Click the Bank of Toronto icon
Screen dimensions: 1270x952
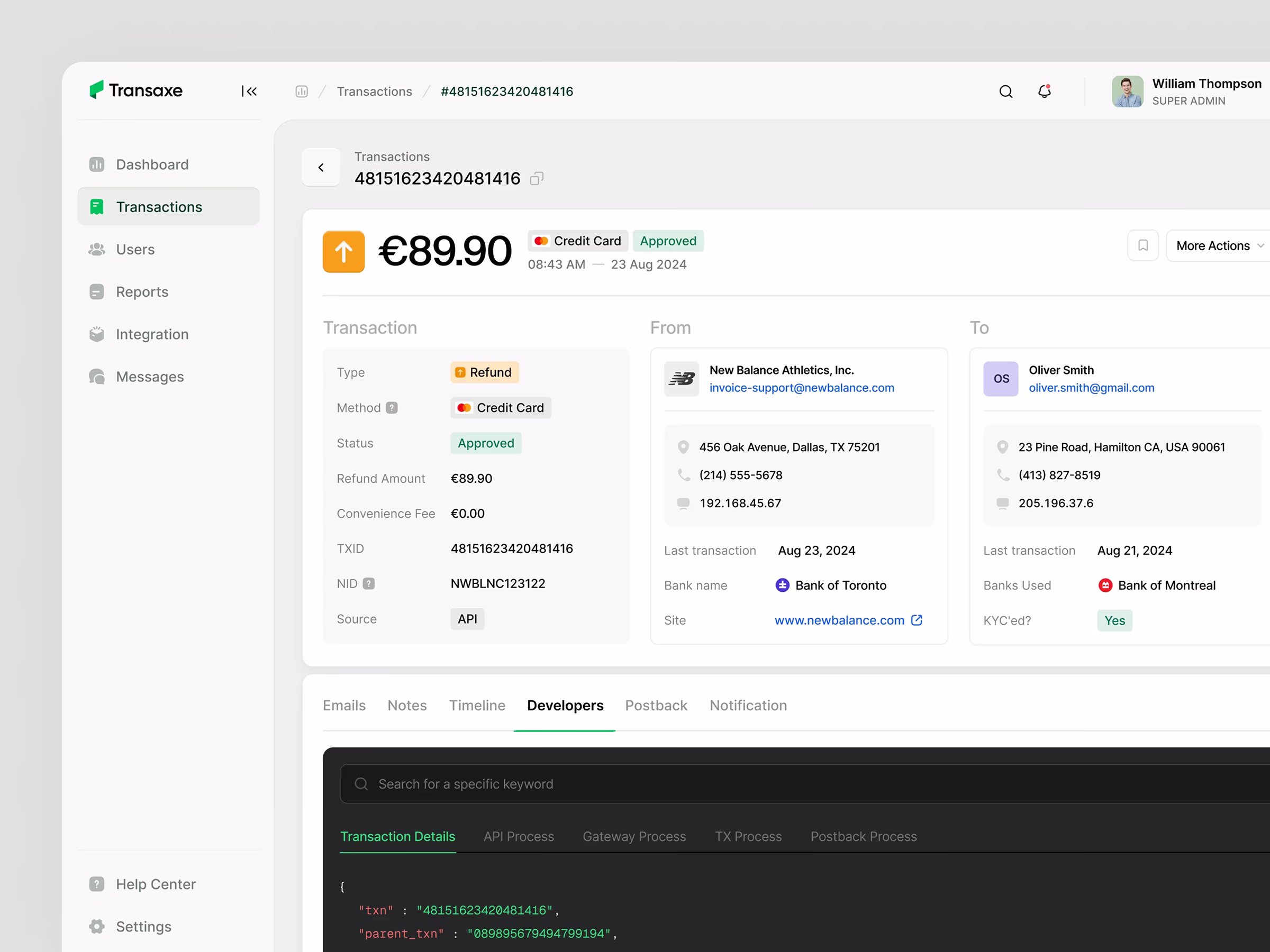[782, 585]
